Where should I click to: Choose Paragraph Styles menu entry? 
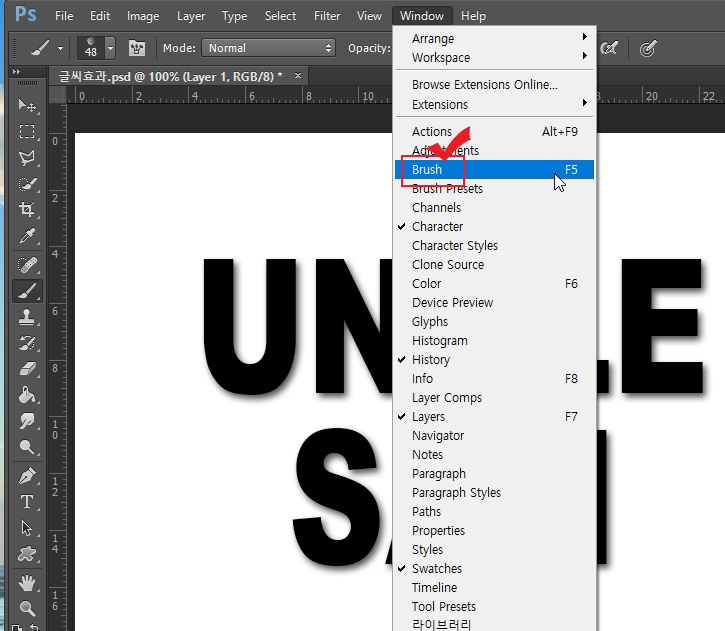[x=494, y=492]
